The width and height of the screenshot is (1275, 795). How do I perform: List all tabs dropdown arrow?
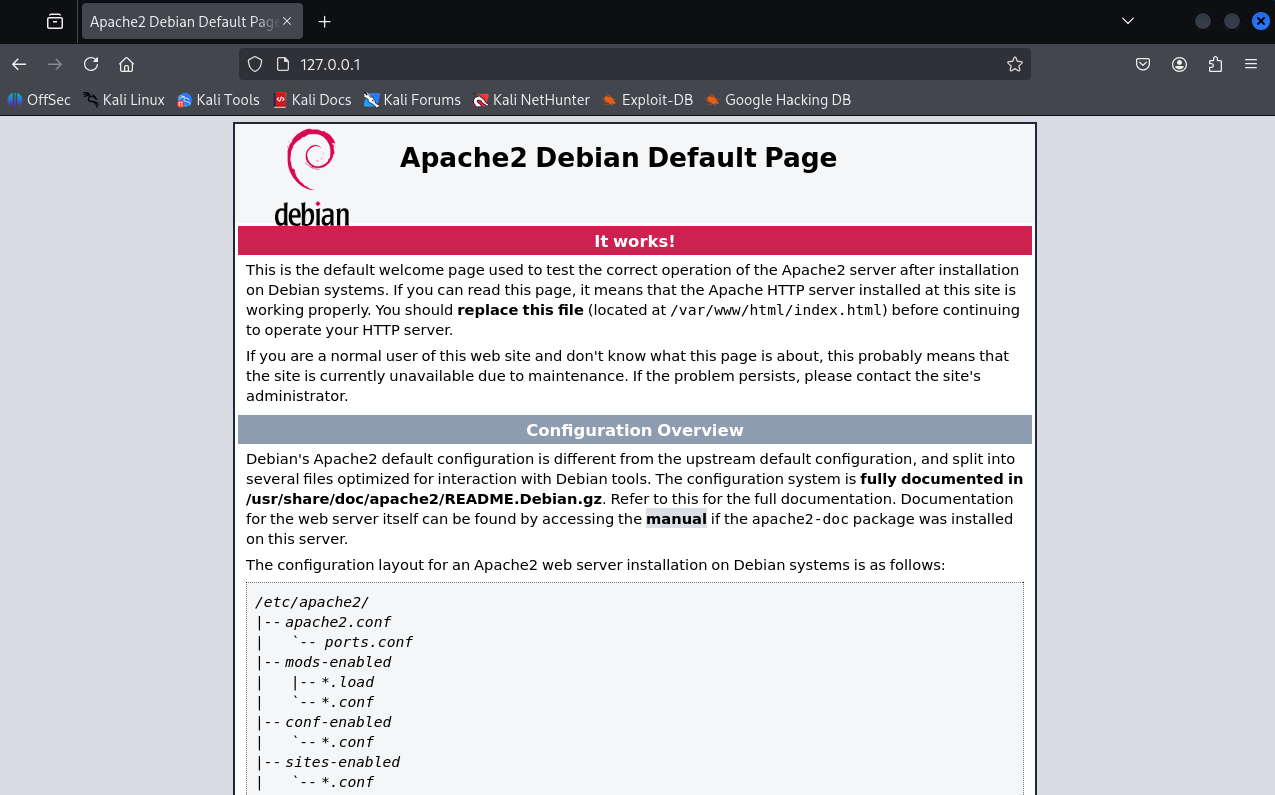point(1128,21)
